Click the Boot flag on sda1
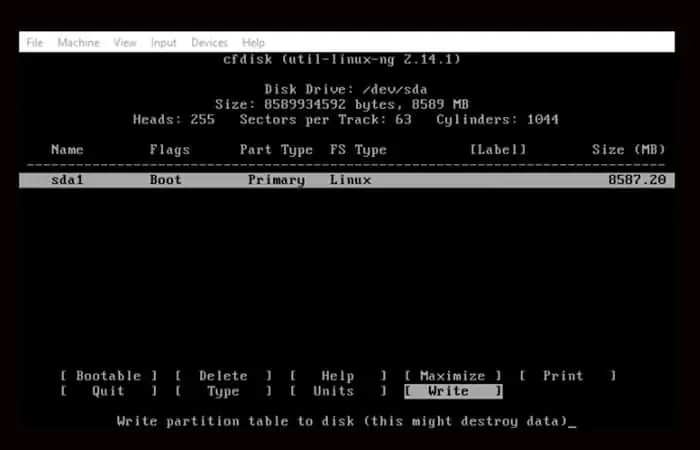This screenshot has width=700, height=450. (166, 180)
